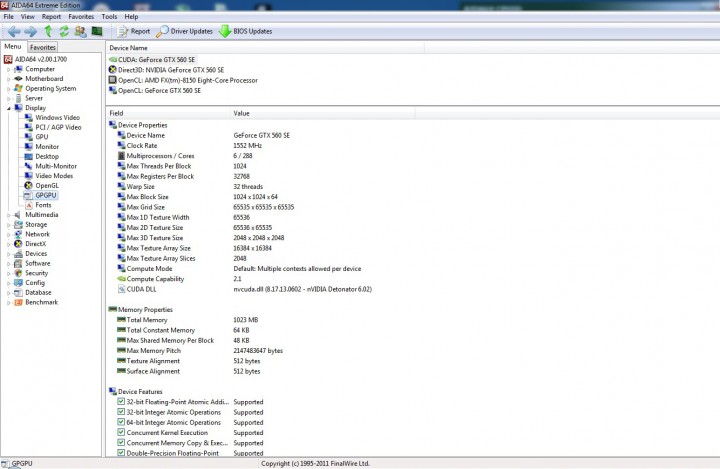The width and height of the screenshot is (720, 469).
Task: Refresh using the green circular arrows icon
Action: [64, 31]
